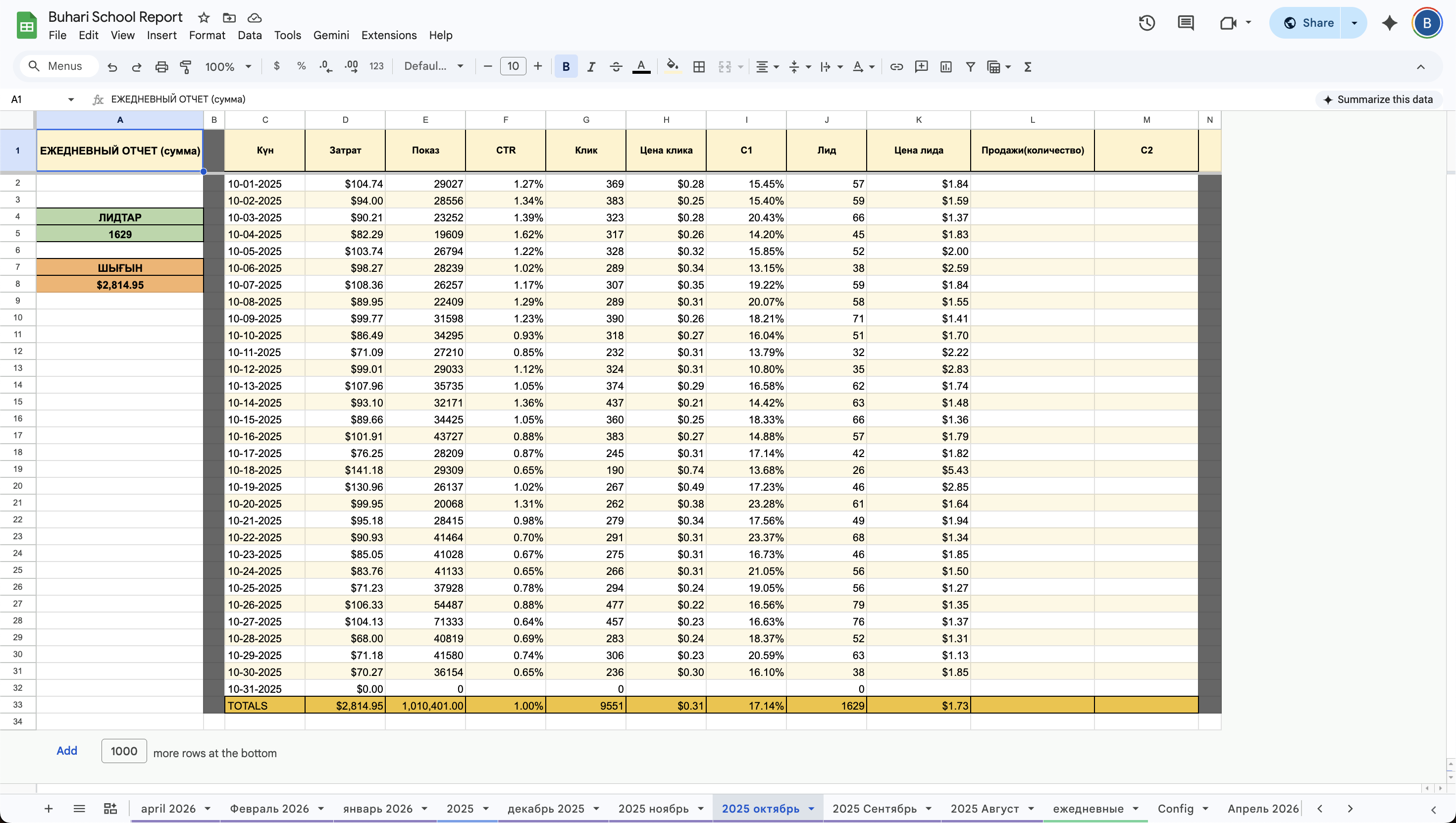This screenshot has width=1456, height=823.
Task: Click the Add rows link
Action: [x=67, y=751]
